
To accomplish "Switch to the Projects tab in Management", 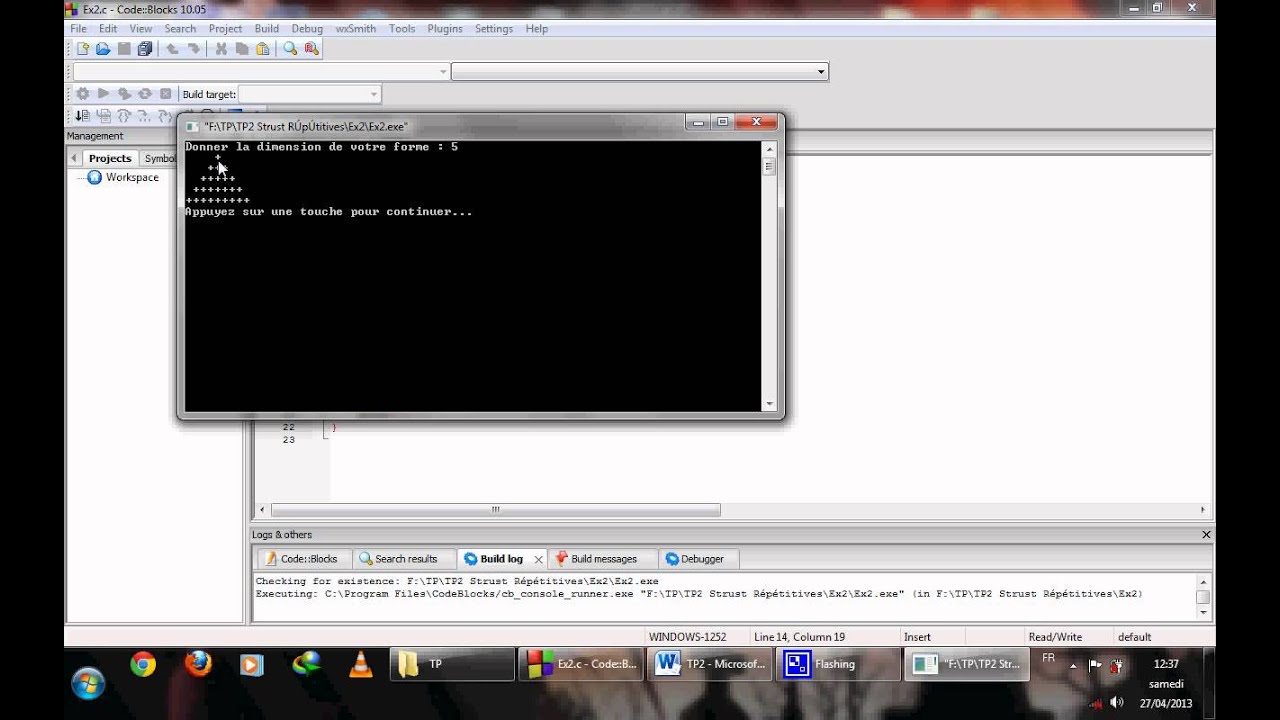I will point(110,158).
